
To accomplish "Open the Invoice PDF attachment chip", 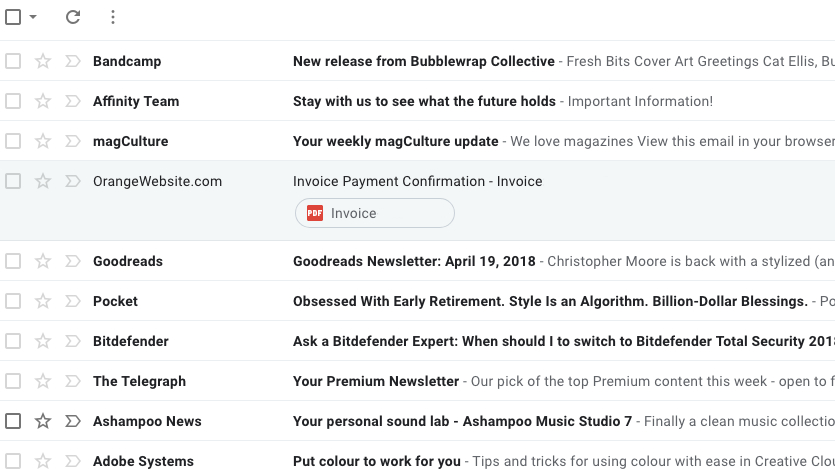I will [x=375, y=213].
